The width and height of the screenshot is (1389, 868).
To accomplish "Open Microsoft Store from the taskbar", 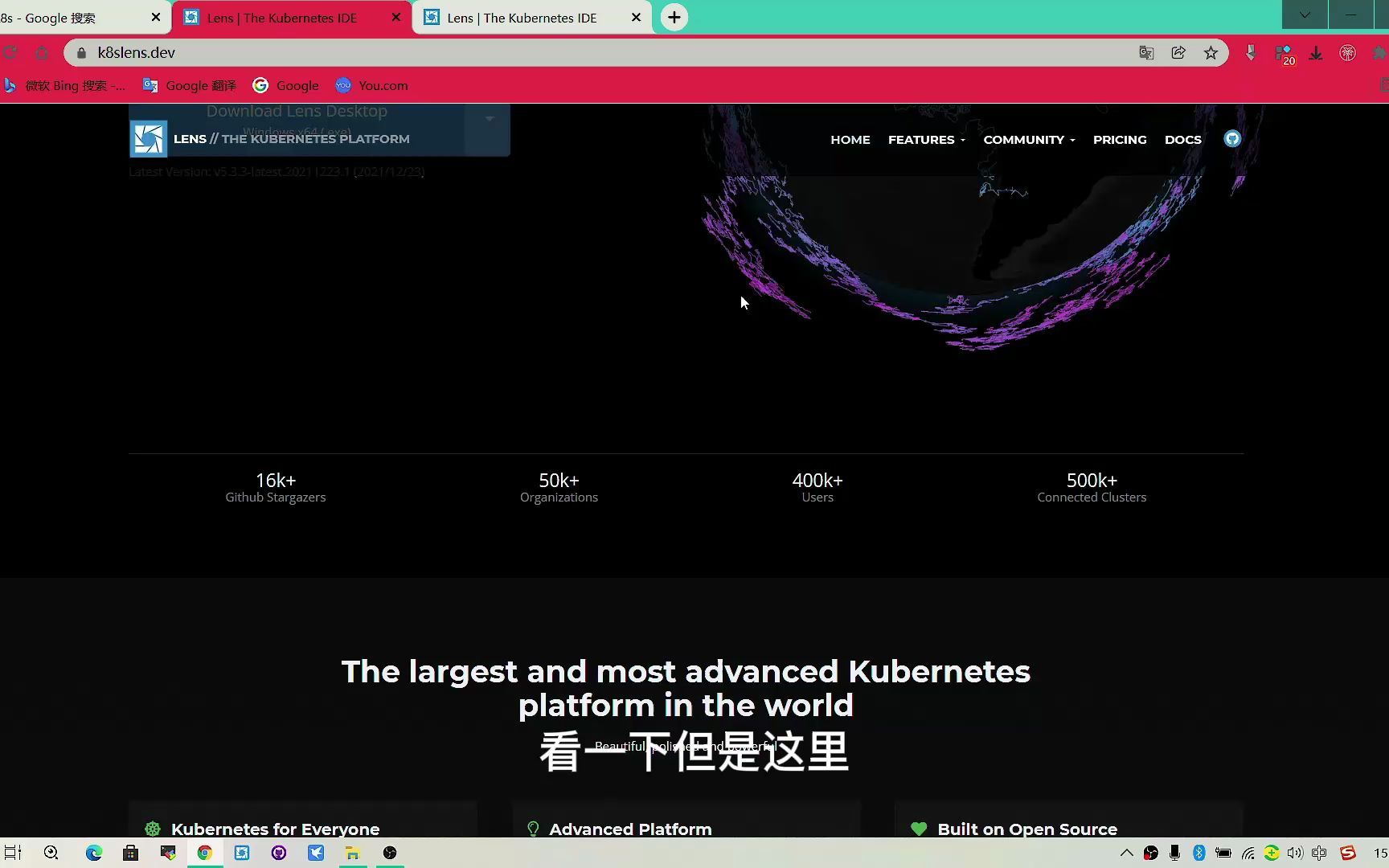I will (130, 853).
